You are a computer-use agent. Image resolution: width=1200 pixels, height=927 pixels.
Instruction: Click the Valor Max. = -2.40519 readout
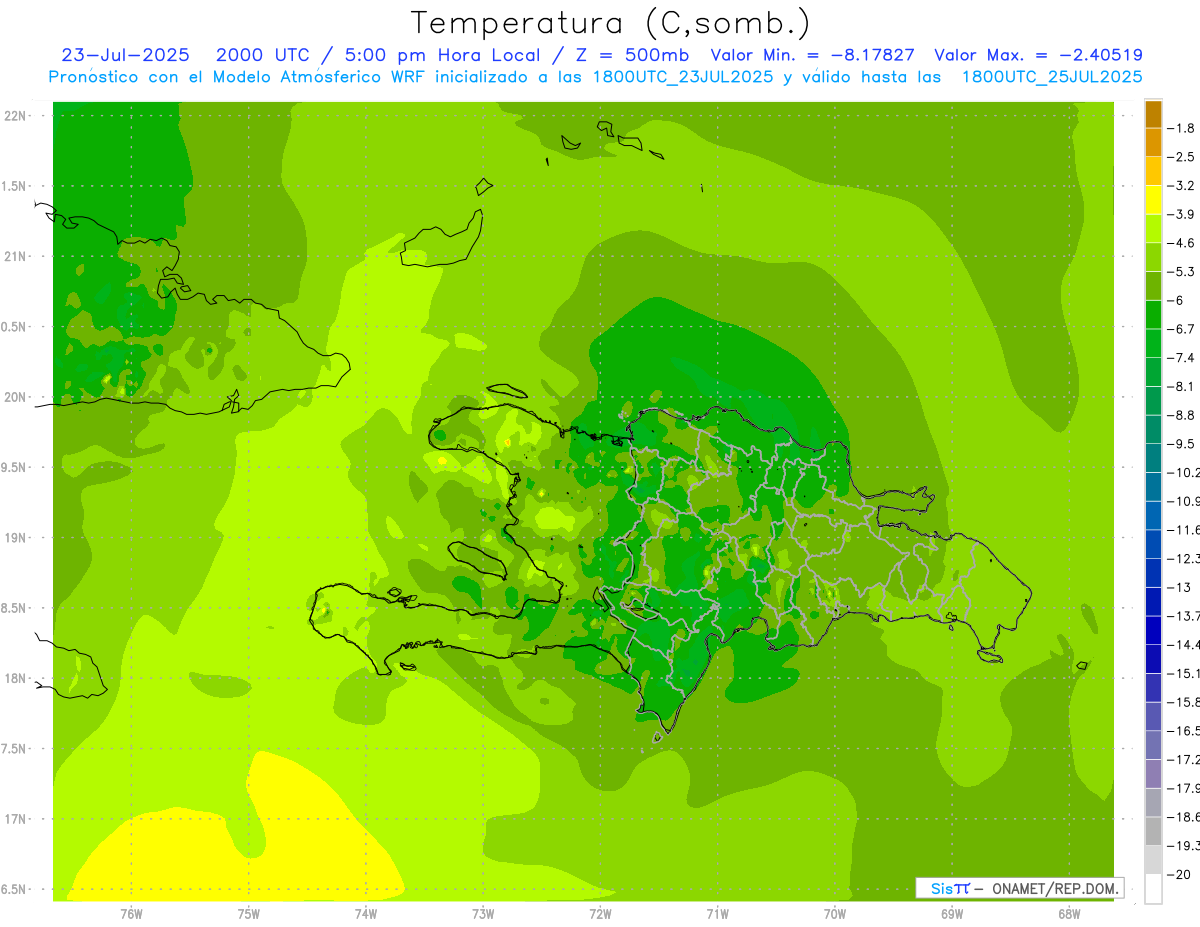[x=1038, y=55]
